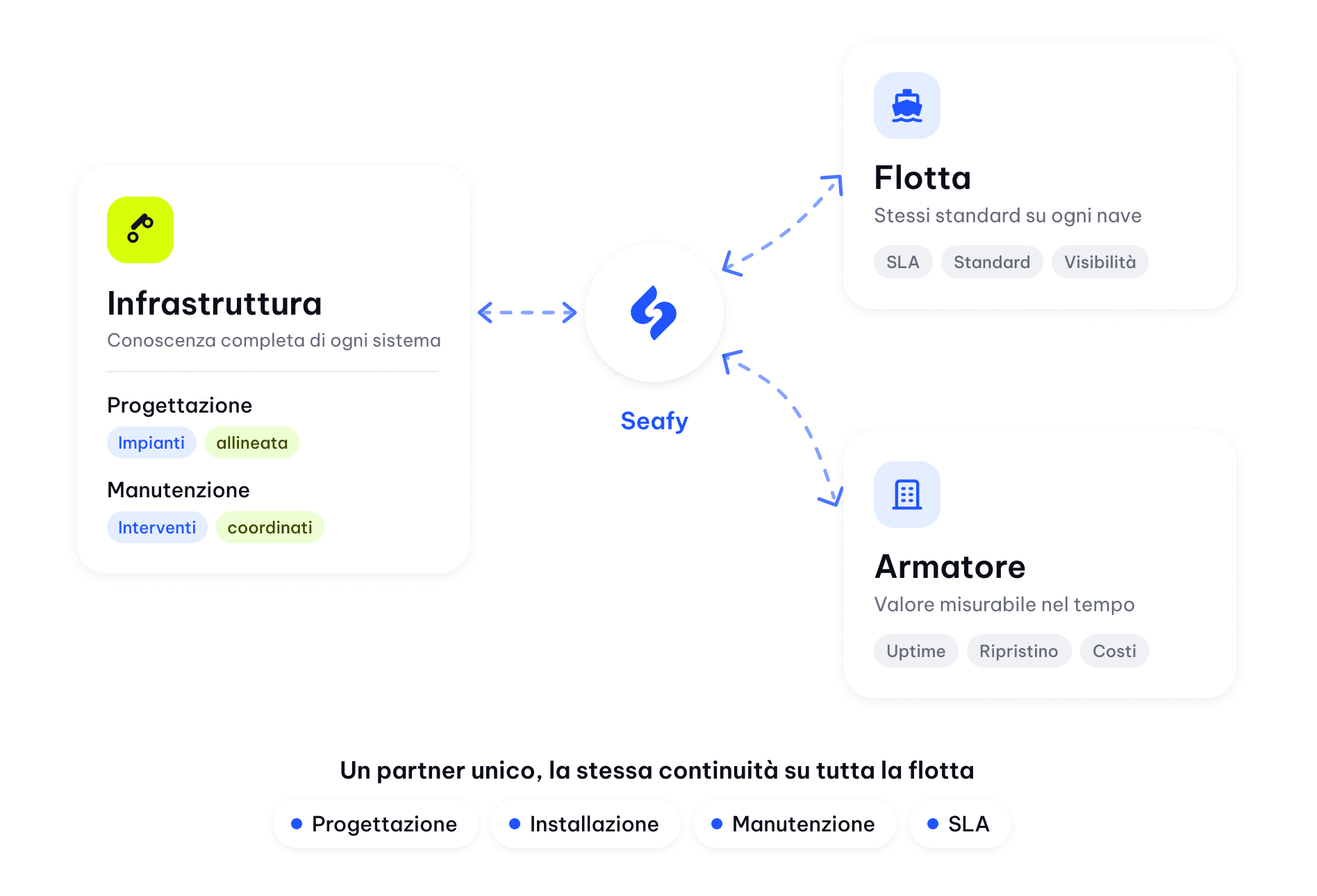The height and width of the screenshot is (896, 1317).
Task: Select the Impianti tag
Action: [x=151, y=442]
